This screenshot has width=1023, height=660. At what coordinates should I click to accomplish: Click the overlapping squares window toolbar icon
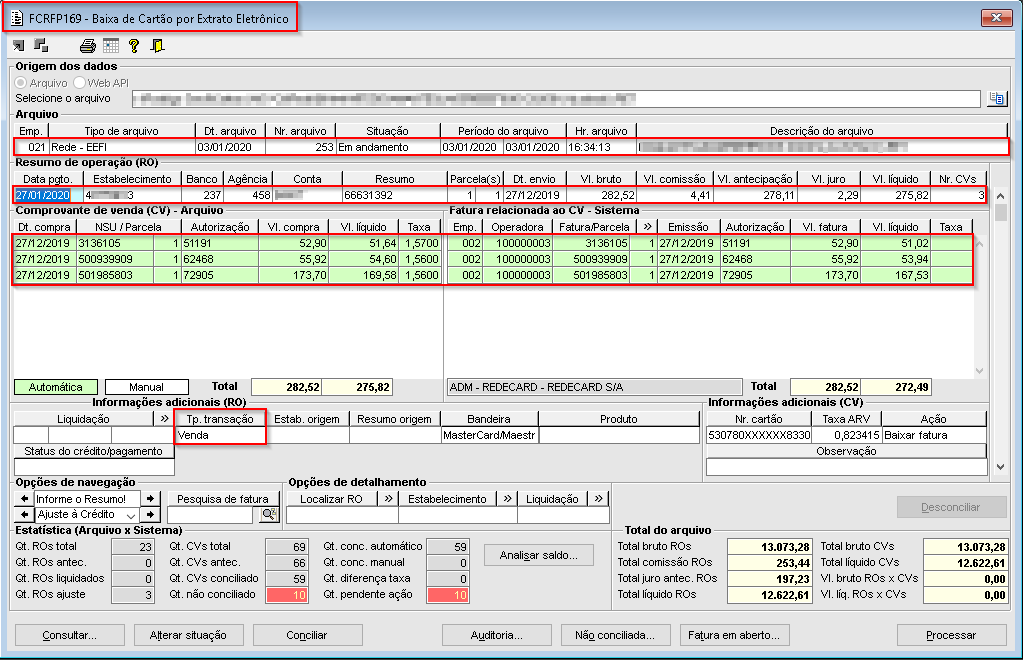(x=41, y=45)
